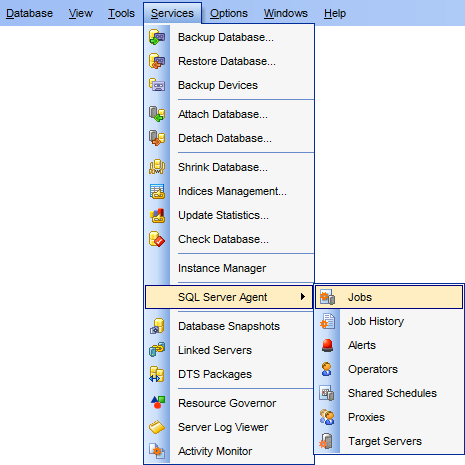Click the Resource Governor shapes icon

tap(157, 403)
